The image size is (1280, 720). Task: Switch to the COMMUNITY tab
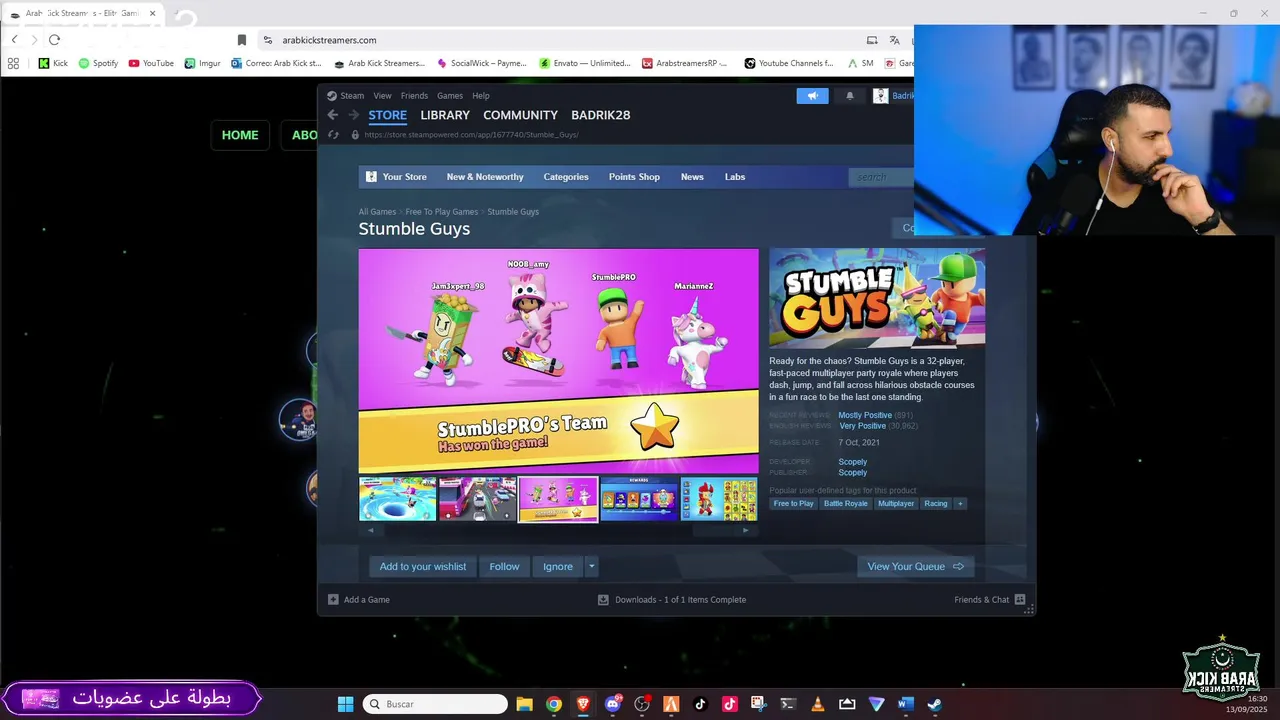pyautogui.click(x=520, y=115)
